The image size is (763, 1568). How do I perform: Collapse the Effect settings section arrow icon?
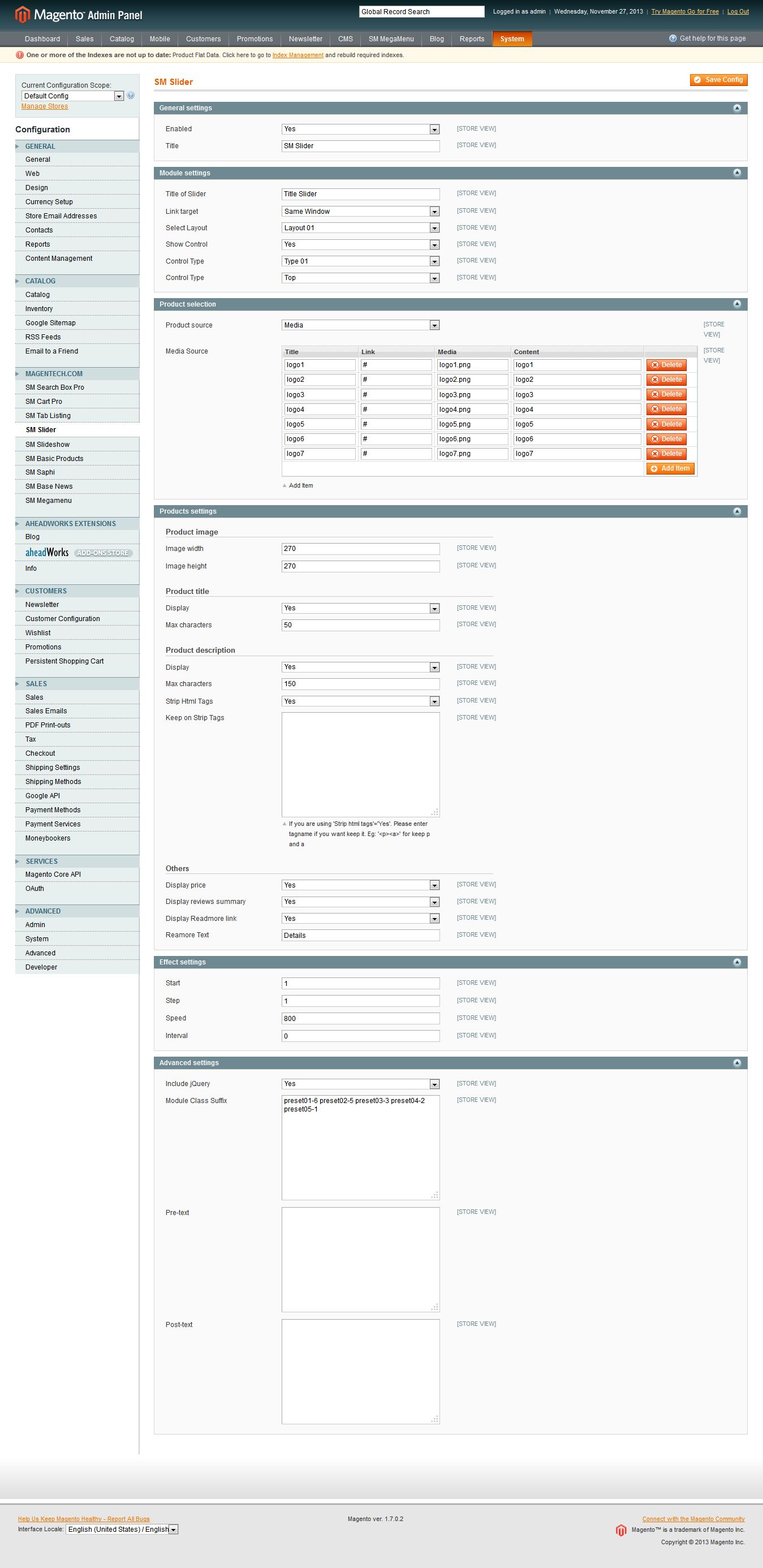tap(737, 962)
